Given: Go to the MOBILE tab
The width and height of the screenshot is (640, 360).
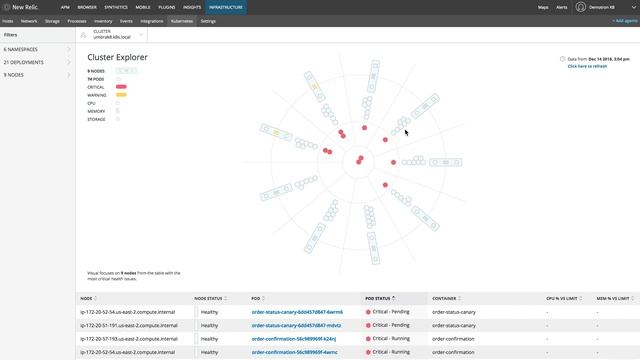Looking at the screenshot, I should click(143, 7).
